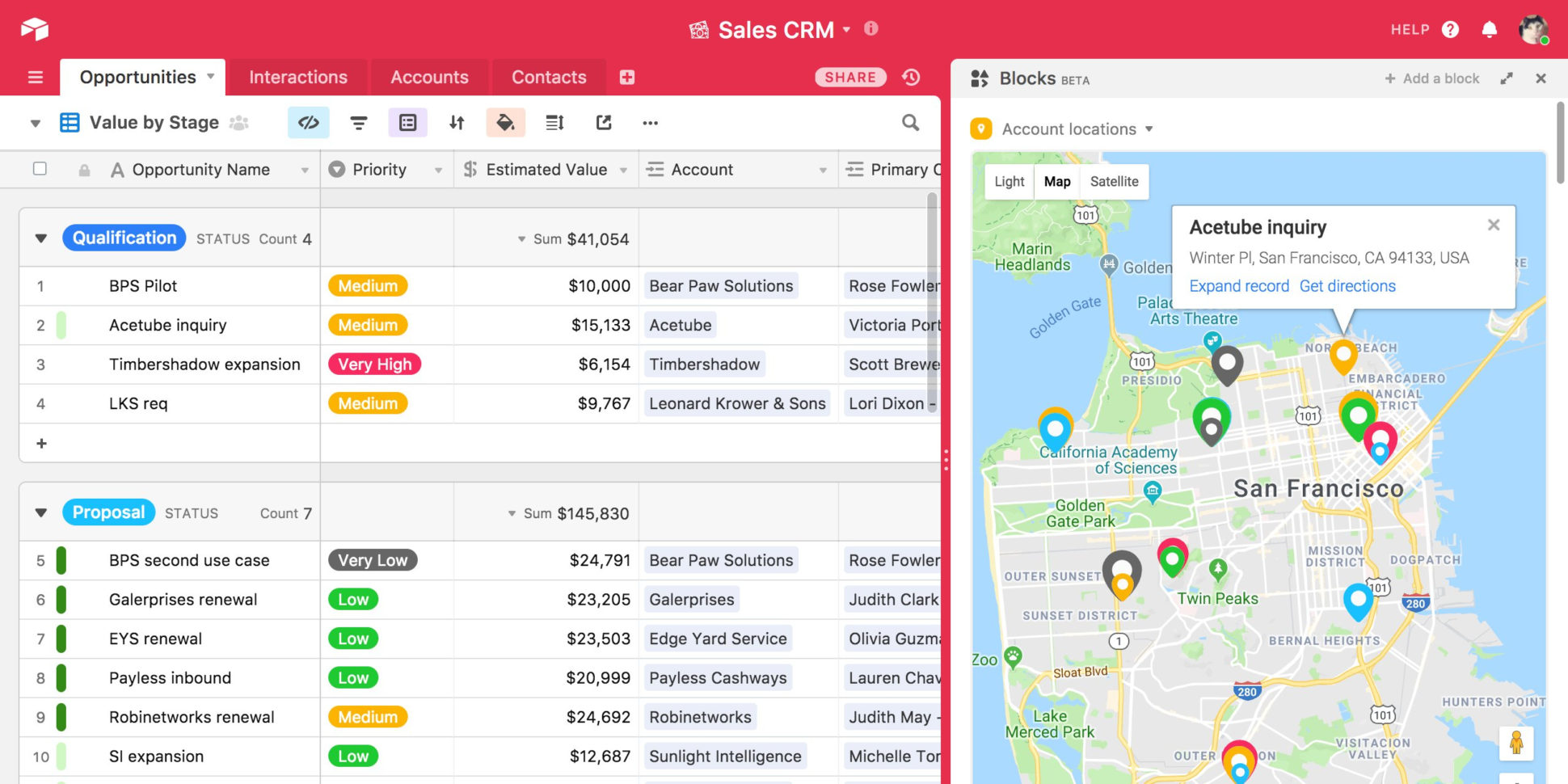Viewport: 1568px width, 784px height.
Task: Click the Very High priority tag on Timbershadow expansion
Action: pos(374,364)
